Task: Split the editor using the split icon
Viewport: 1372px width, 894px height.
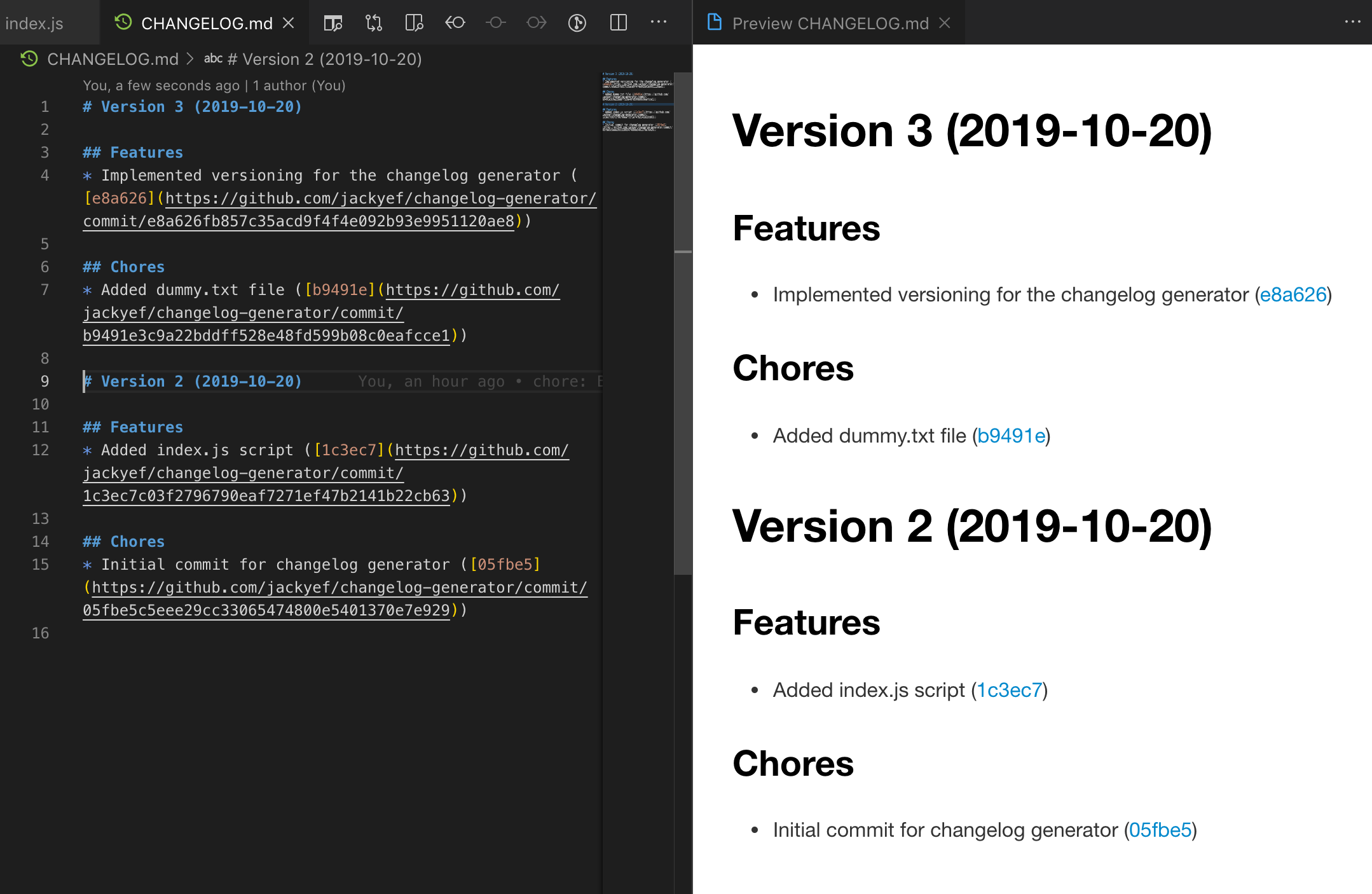Action: 618,22
